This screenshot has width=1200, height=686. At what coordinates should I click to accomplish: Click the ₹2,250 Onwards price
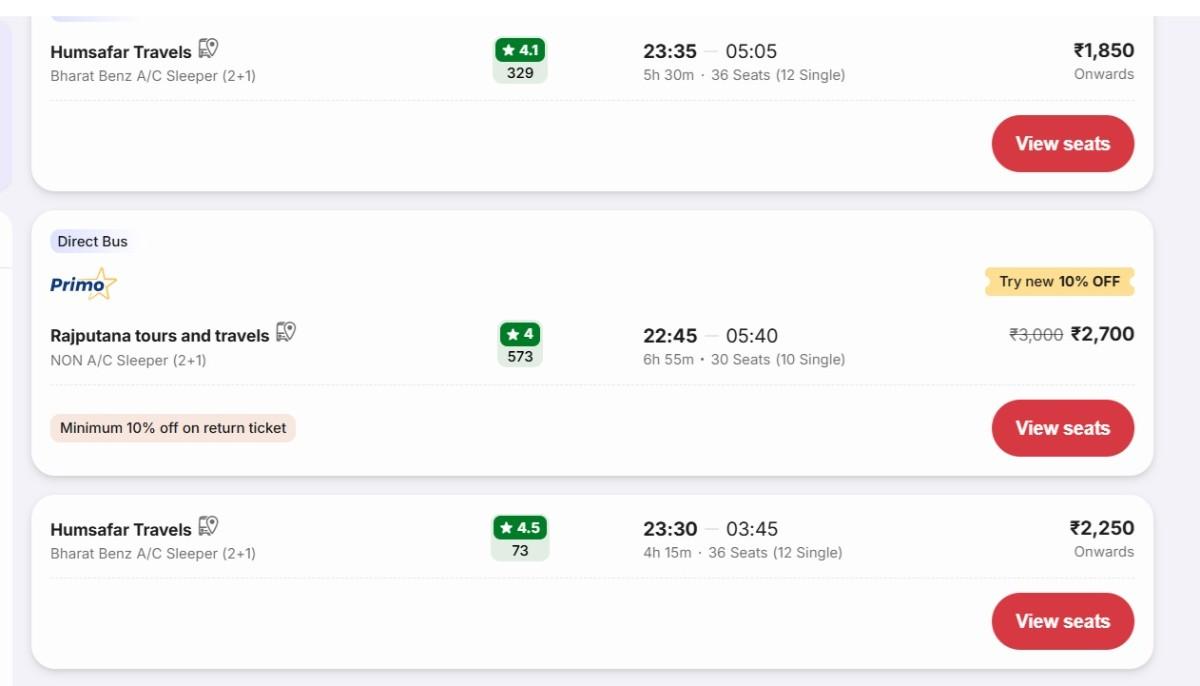click(1101, 529)
